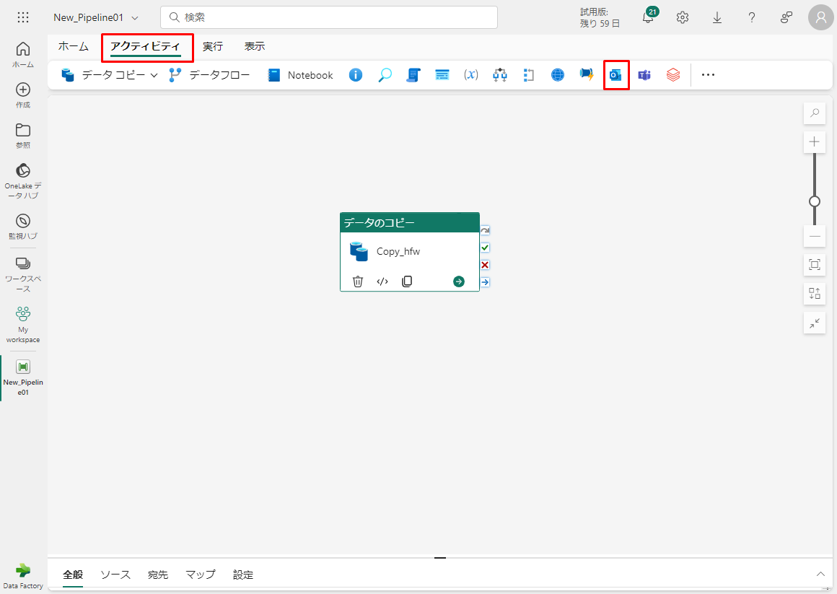View code of Copy_hfw activity
The height and width of the screenshot is (594, 837).
click(382, 281)
